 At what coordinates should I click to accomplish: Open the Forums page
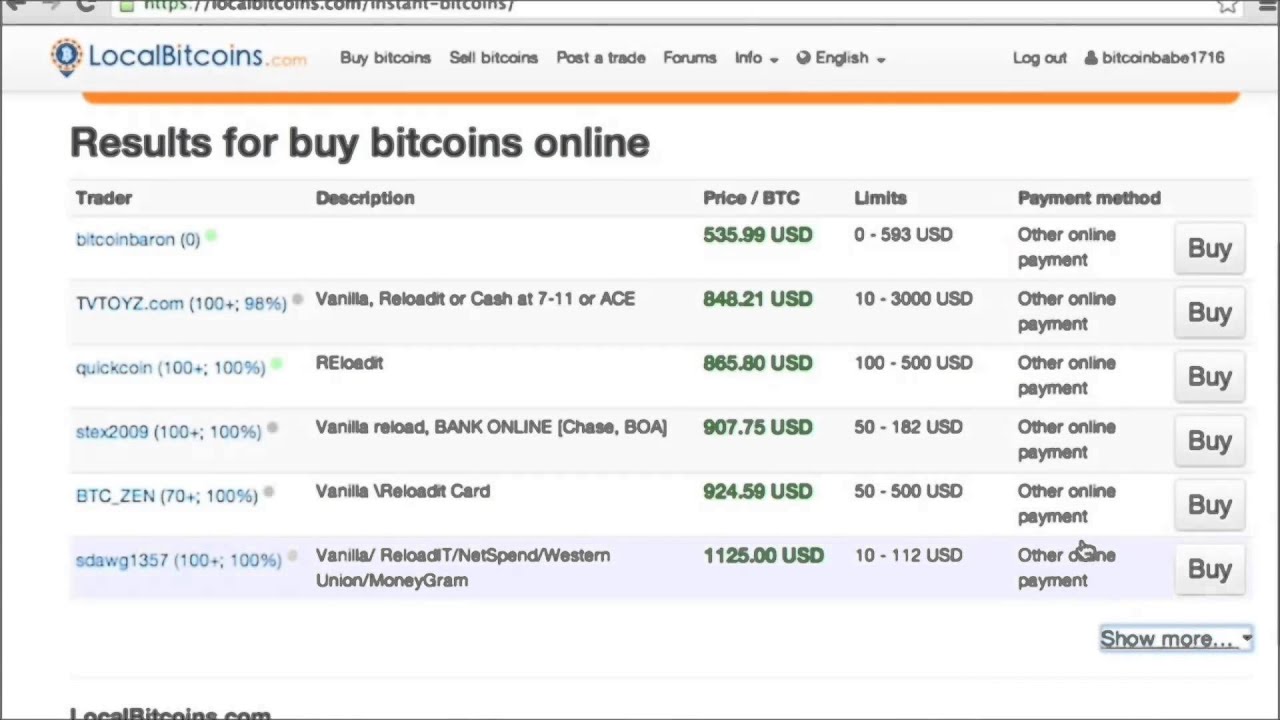[x=689, y=58]
